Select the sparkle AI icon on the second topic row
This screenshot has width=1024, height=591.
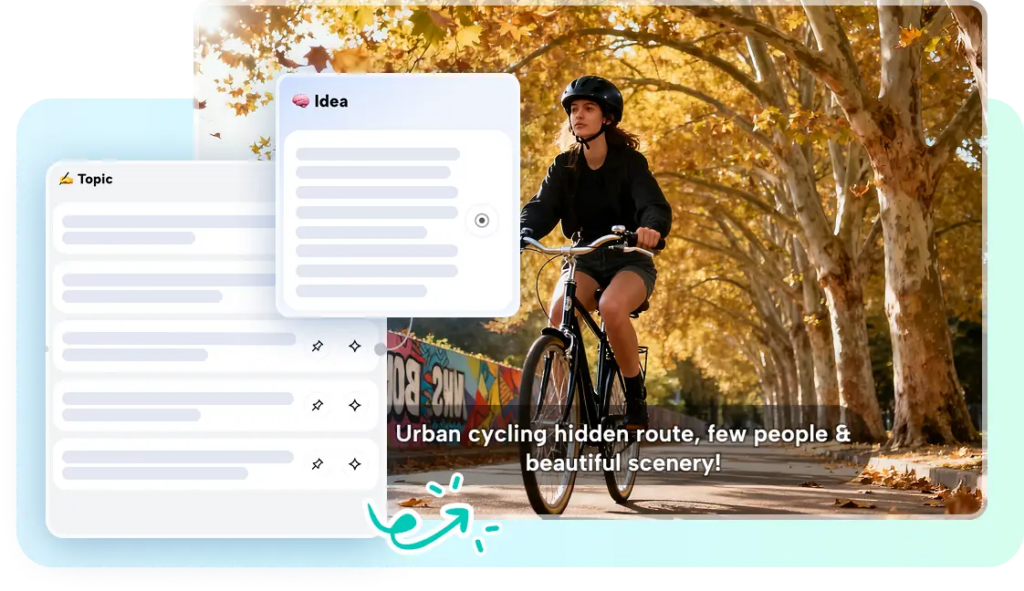tap(355, 405)
